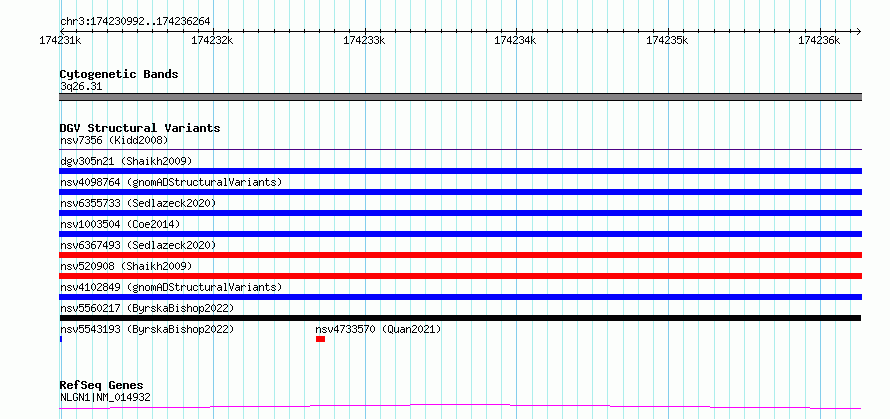Click the nsv6355733 (Sedlazeck2020) label

pyautogui.click(x=138, y=203)
